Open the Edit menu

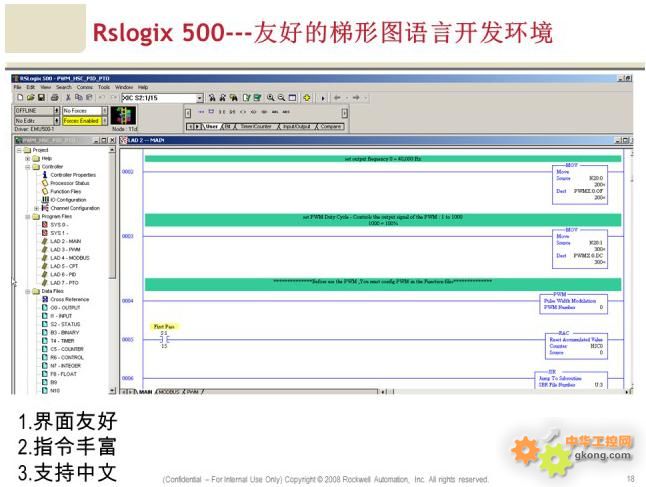tap(31, 87)
